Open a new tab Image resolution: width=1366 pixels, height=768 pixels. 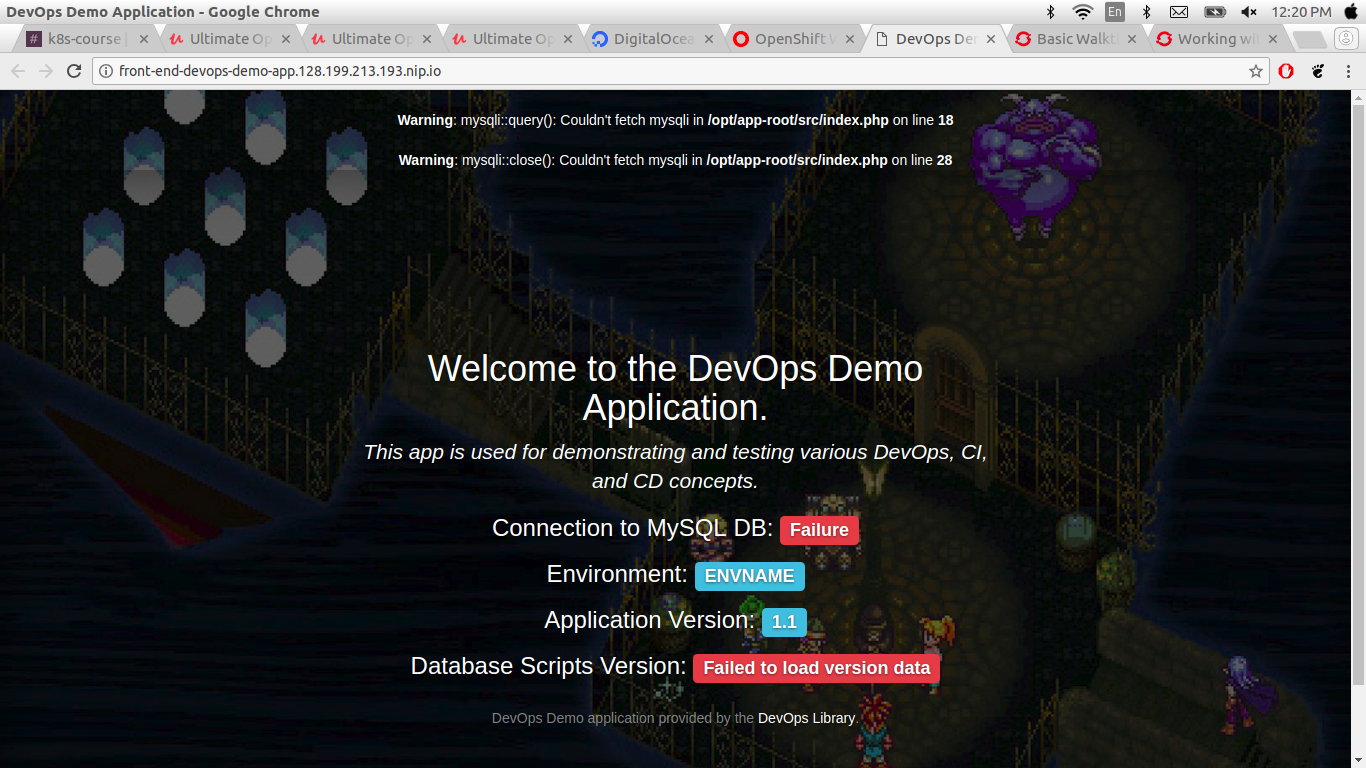point(1308,39)
